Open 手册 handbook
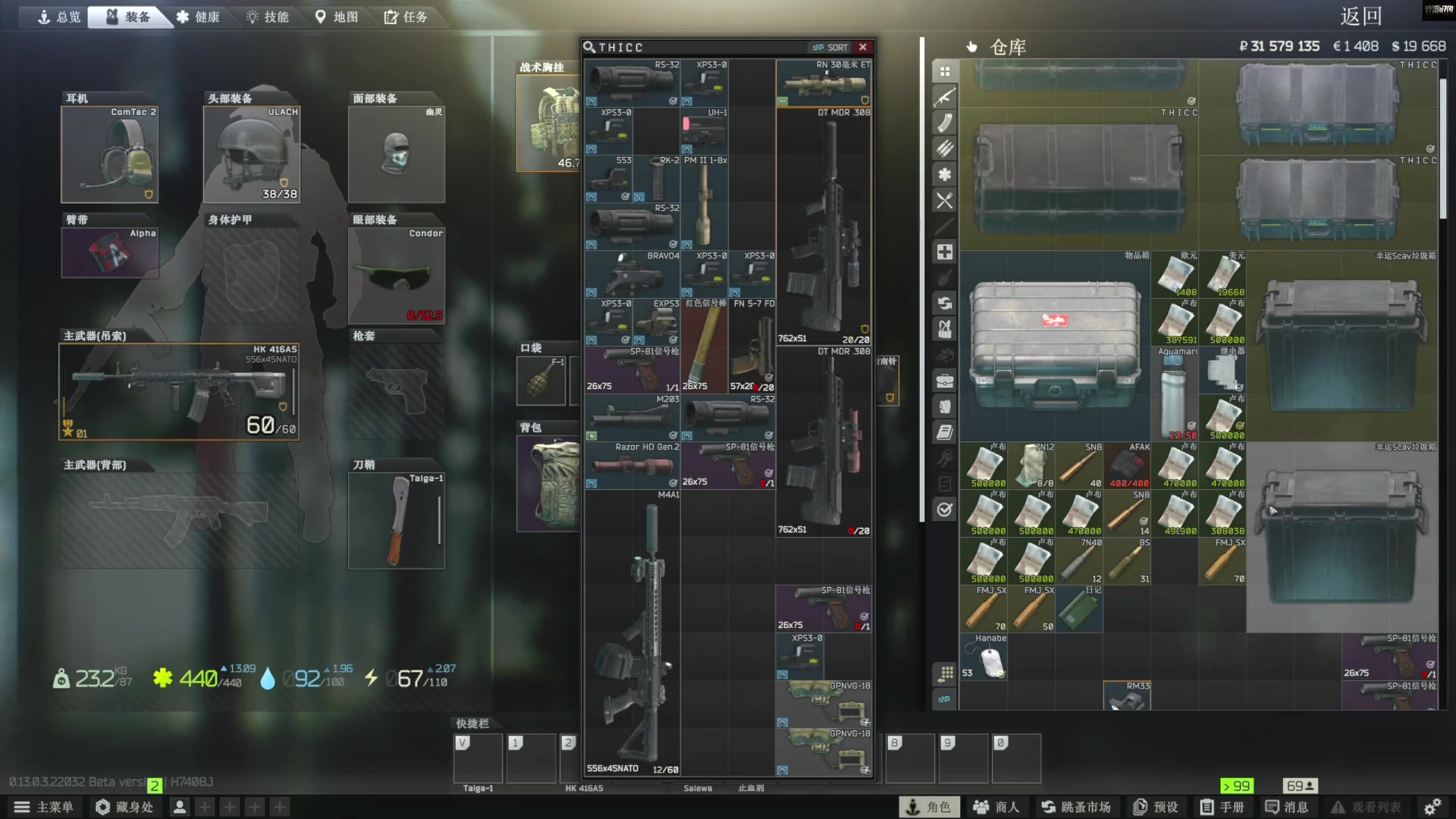 tap(1222, 807)
